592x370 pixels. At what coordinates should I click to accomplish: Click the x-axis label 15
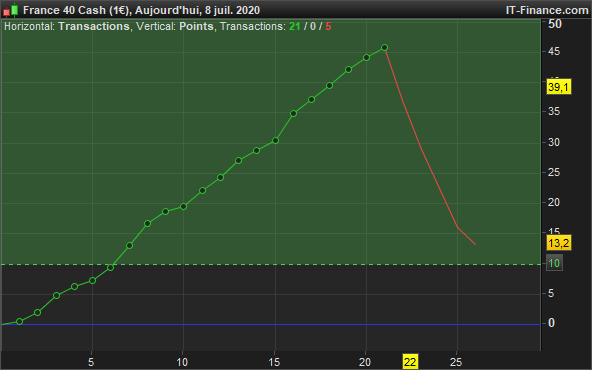coord(274,362)
